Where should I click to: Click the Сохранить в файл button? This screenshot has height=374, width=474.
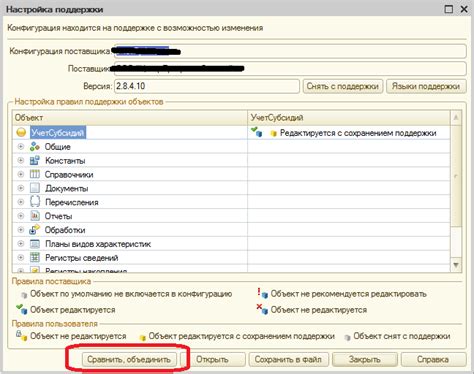pos(288,359)
